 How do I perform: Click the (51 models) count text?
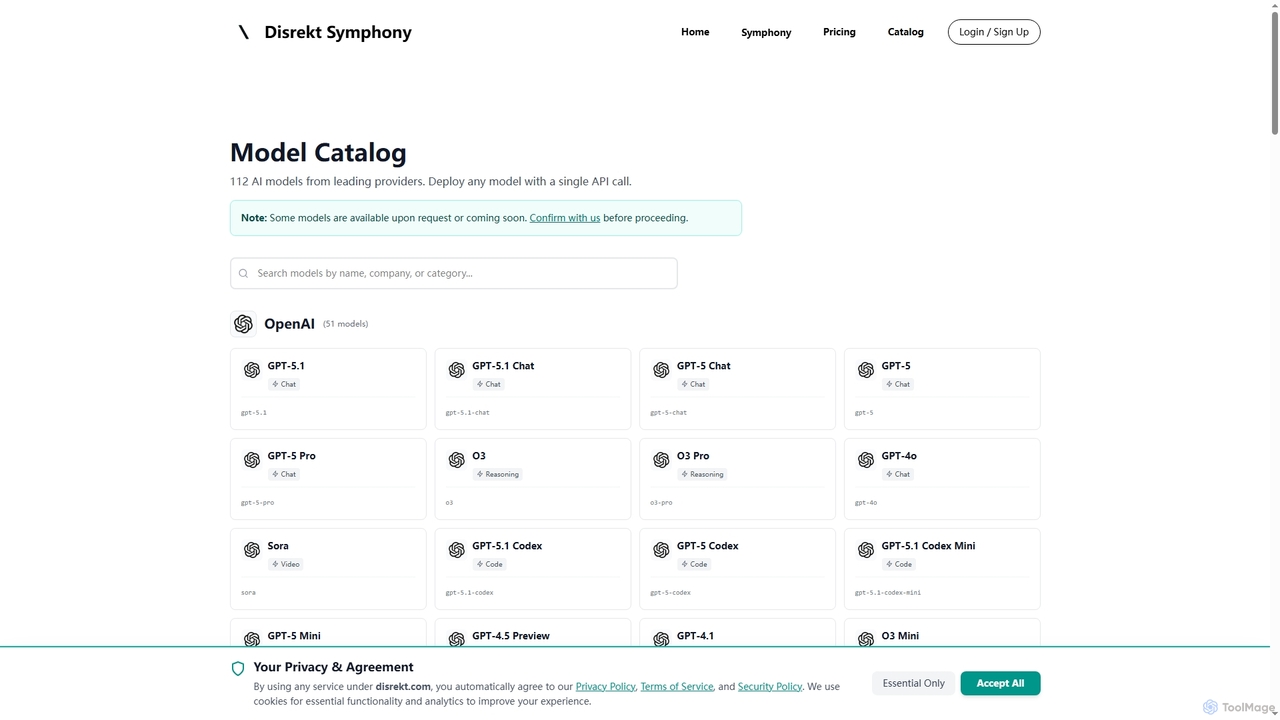pos(346,324)
